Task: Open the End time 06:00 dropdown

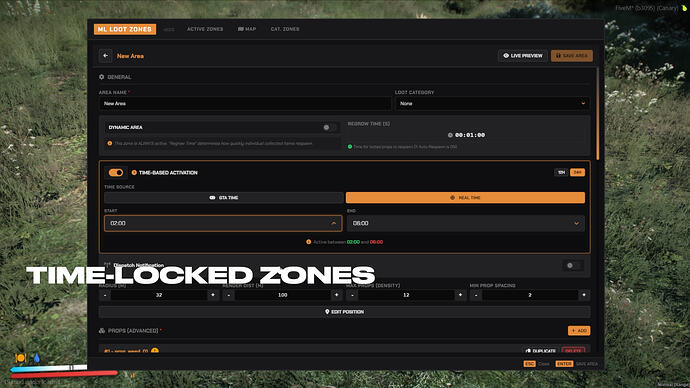Action: (466, 223)
